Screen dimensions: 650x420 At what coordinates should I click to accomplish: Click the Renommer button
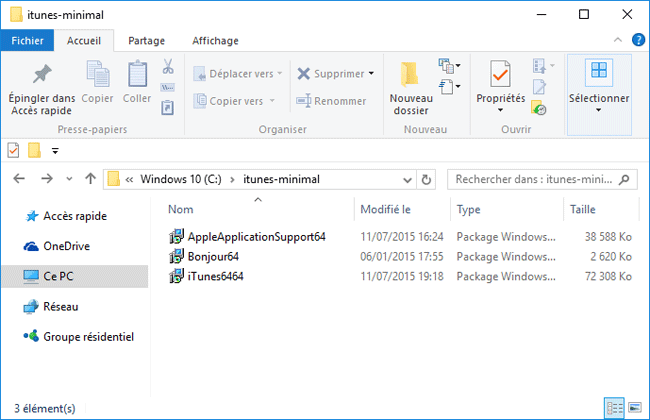[x=331, y=101]
